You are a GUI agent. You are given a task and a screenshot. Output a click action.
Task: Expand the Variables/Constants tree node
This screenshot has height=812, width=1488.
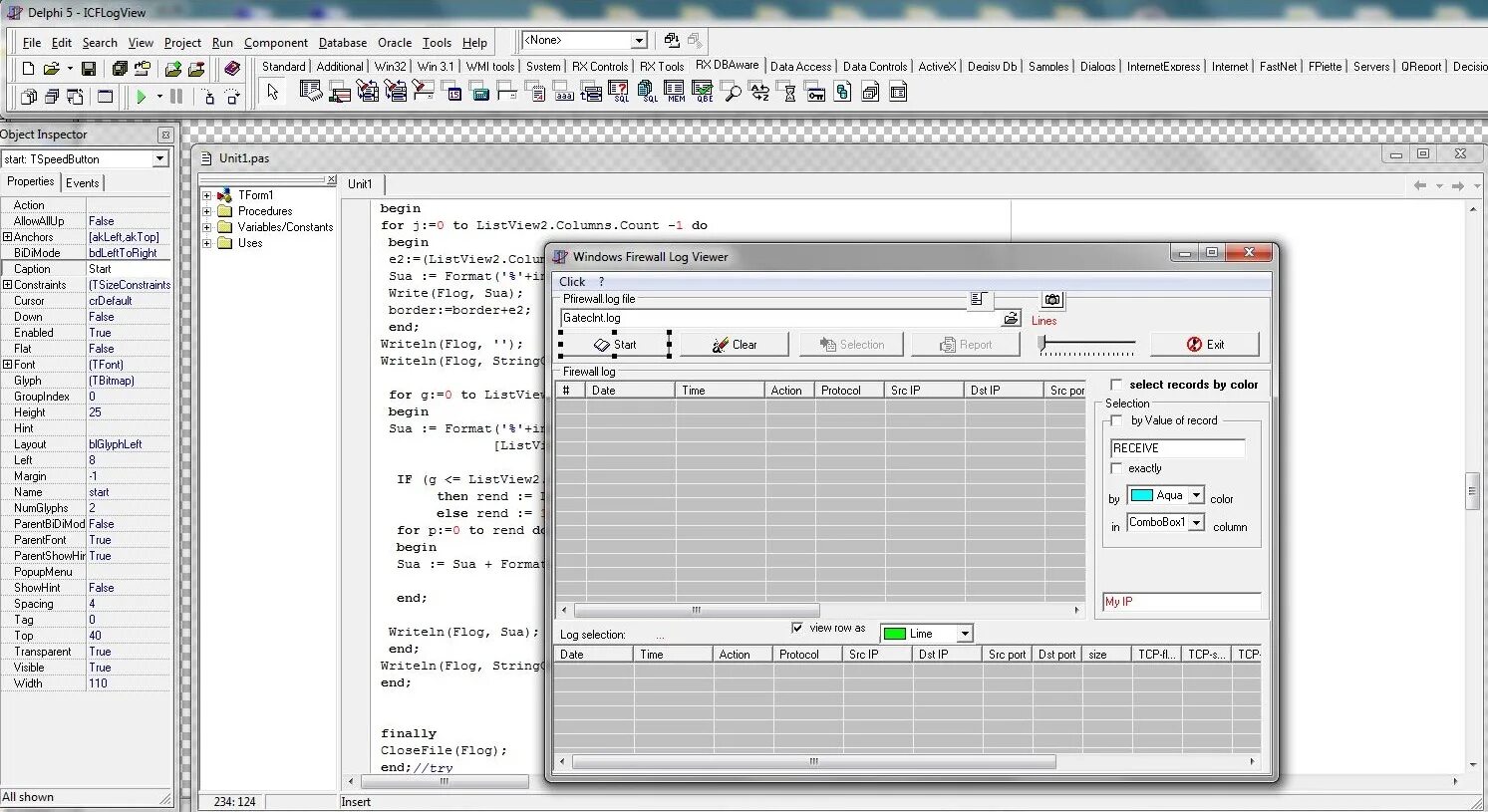pos(207,227)
